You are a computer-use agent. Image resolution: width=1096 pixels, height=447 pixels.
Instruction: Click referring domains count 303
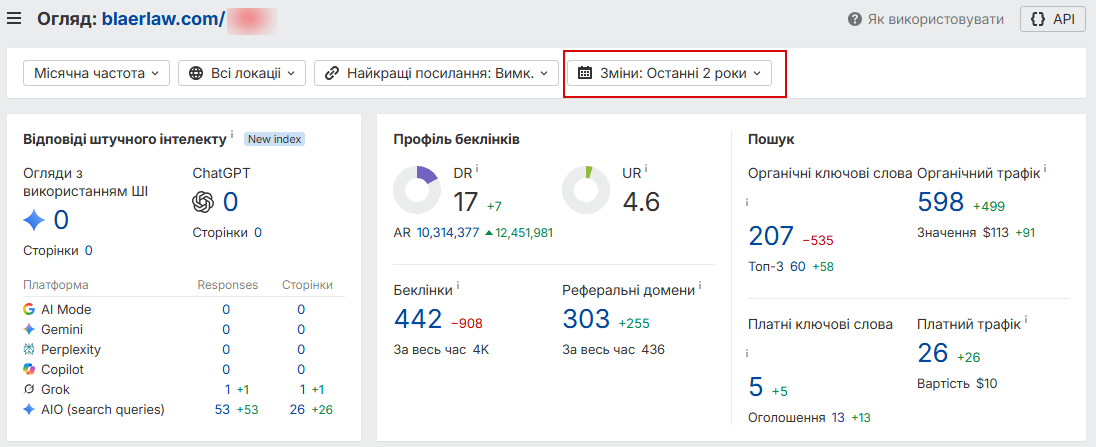tap(586, 319)
